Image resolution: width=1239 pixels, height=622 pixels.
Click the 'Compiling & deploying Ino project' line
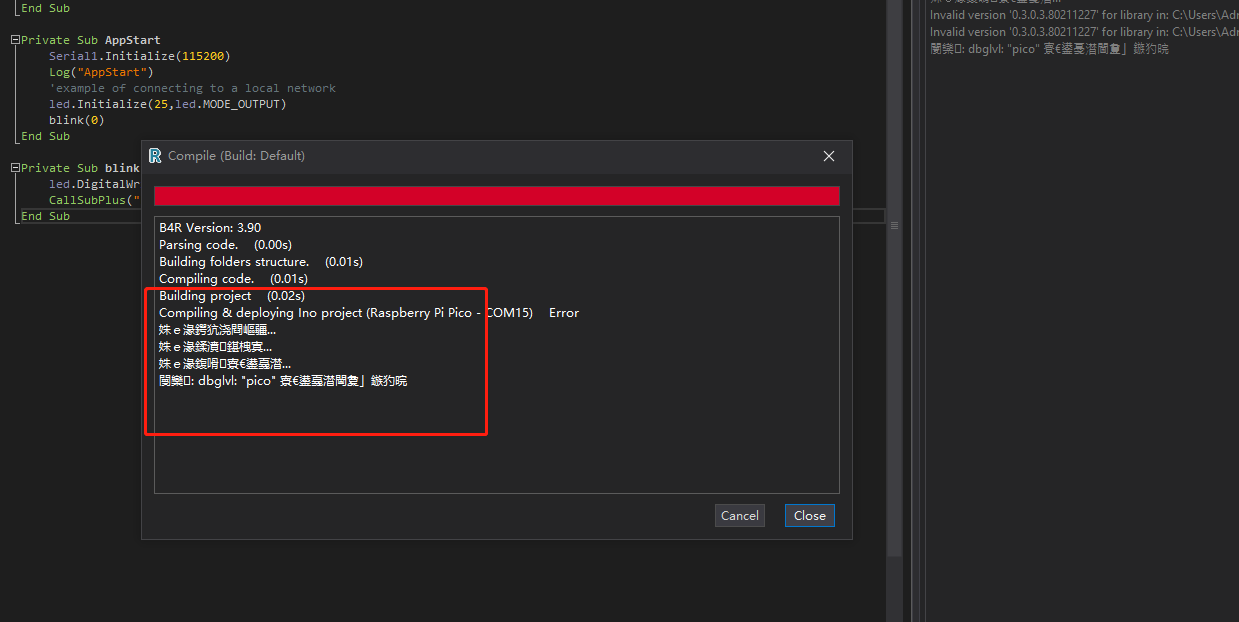(369, 313)
